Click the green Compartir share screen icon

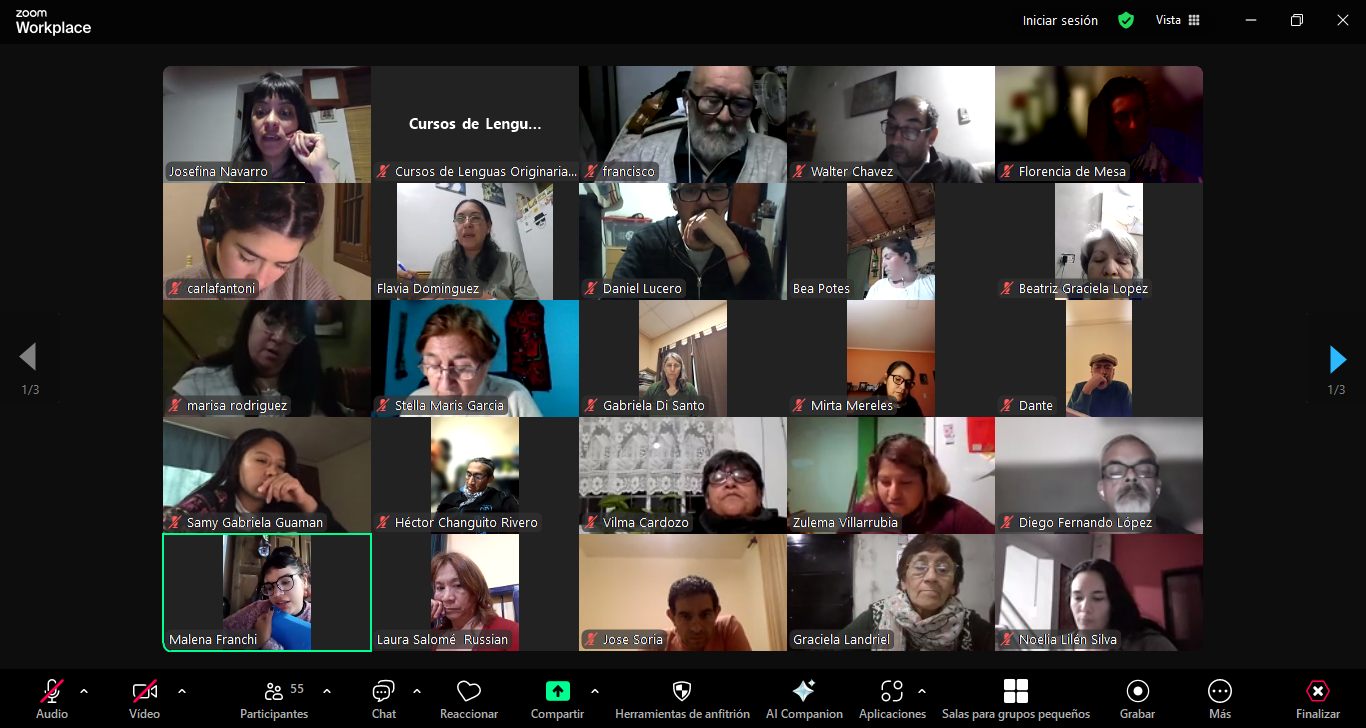point(557,691)
